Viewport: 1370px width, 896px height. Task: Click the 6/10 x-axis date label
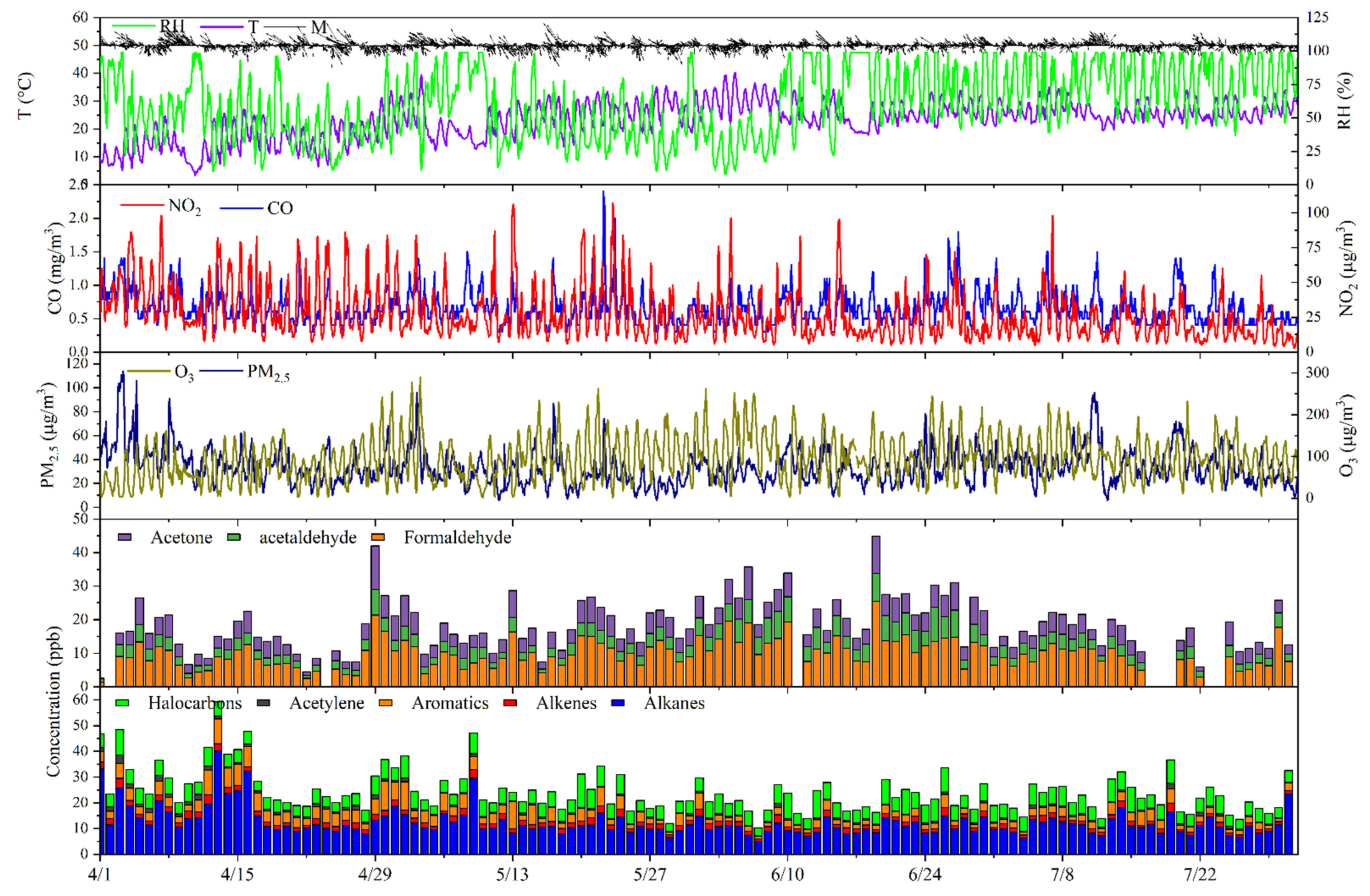pyautogui.click(x=787, y=875)
